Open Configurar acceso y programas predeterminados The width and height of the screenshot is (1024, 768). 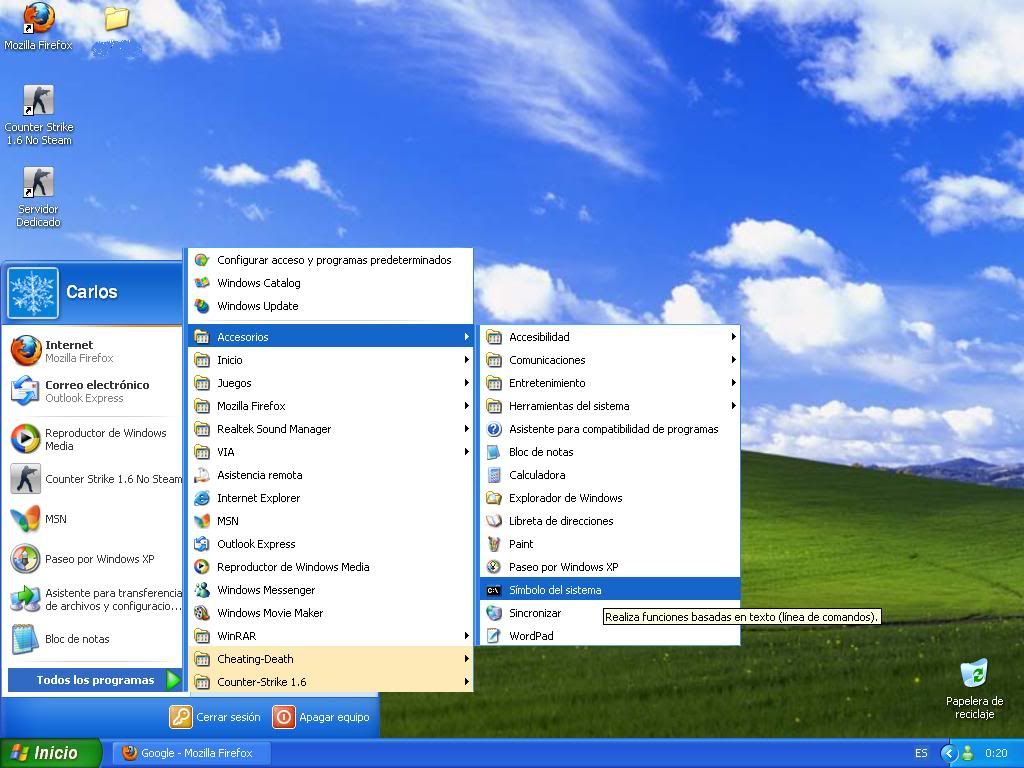(330, 260)
